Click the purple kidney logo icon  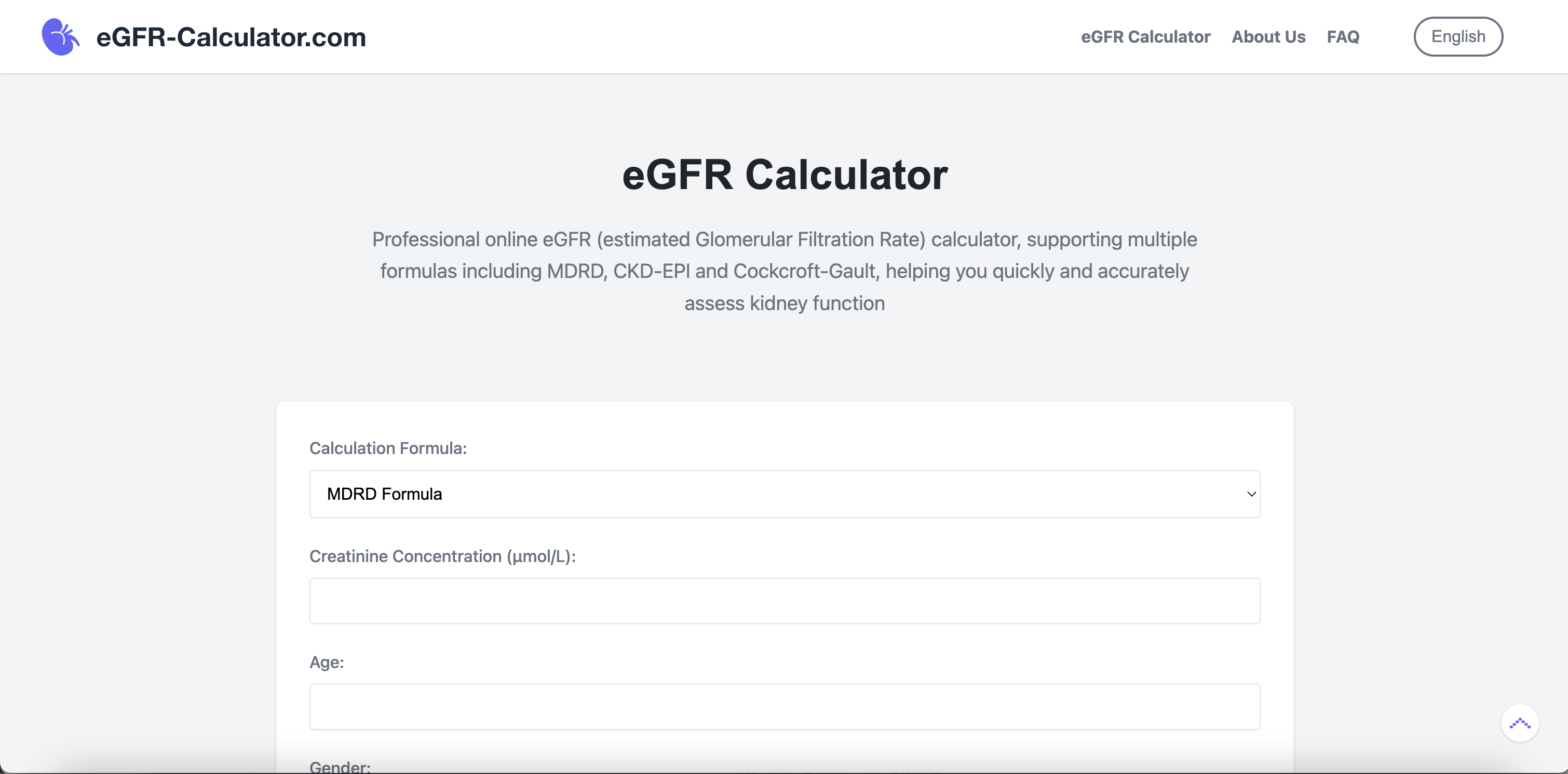coord(61,36)
